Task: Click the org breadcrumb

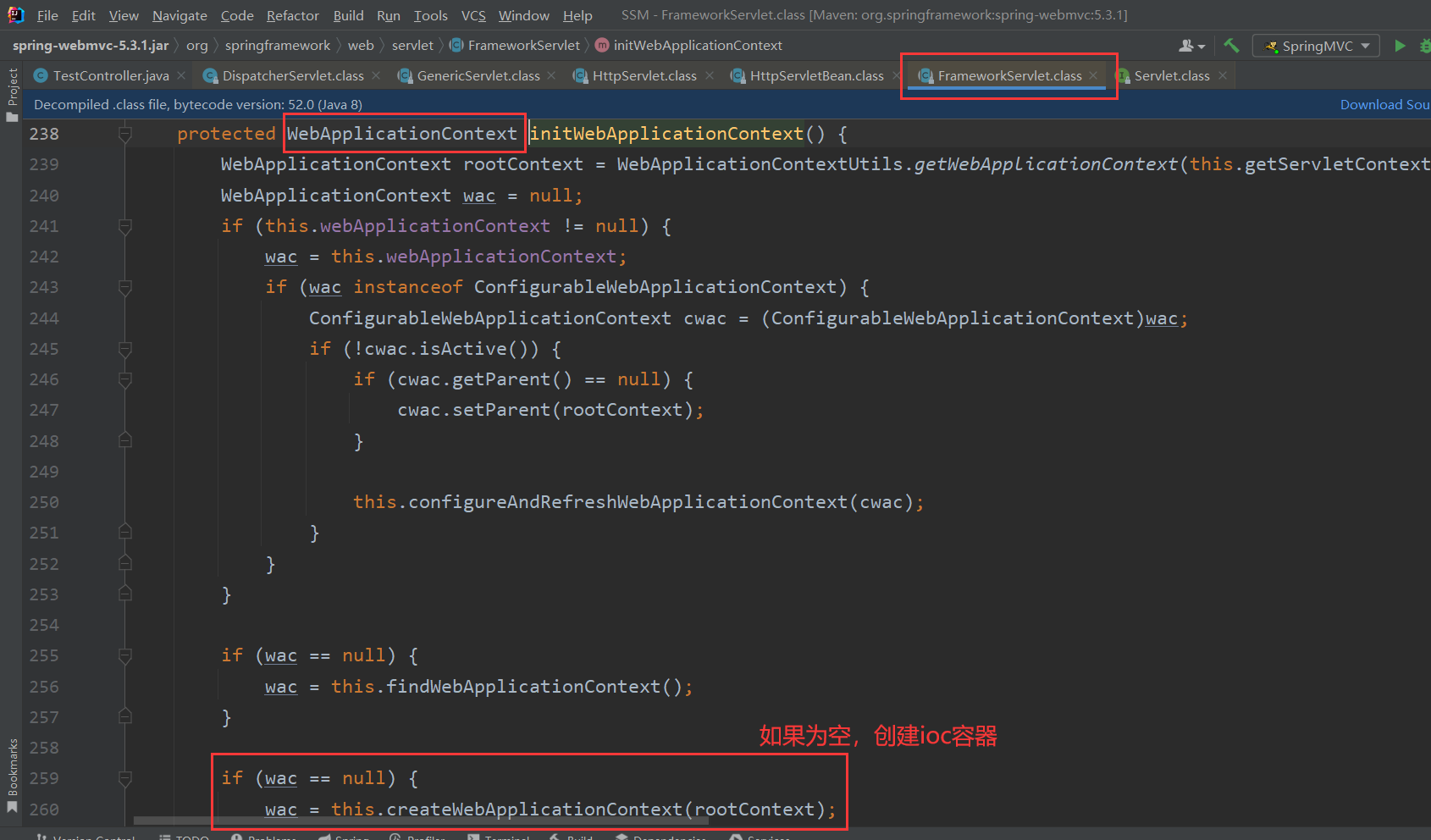Action: [x=196, y=45]
